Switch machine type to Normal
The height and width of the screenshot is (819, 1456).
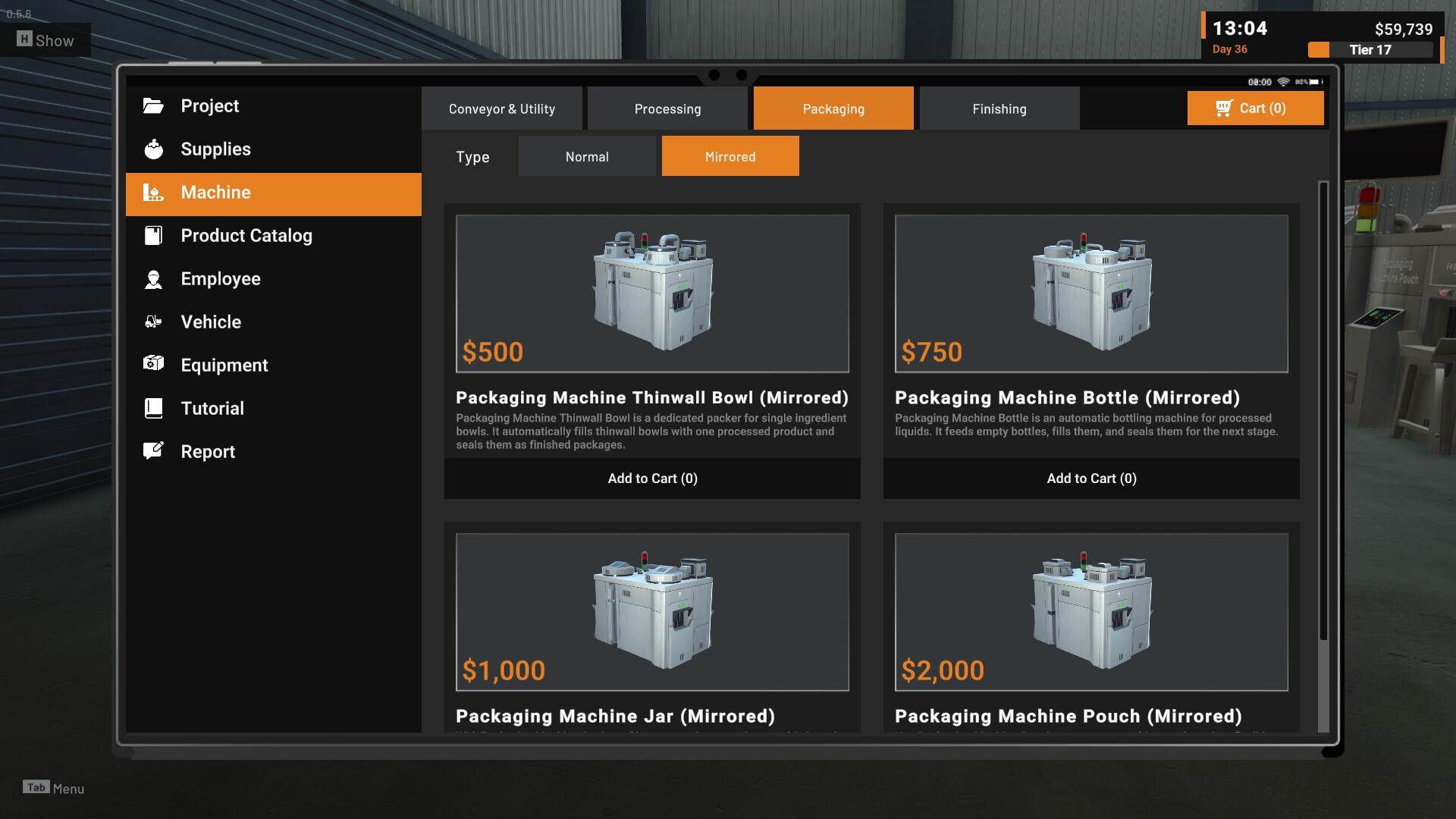[x=586, y=157]
